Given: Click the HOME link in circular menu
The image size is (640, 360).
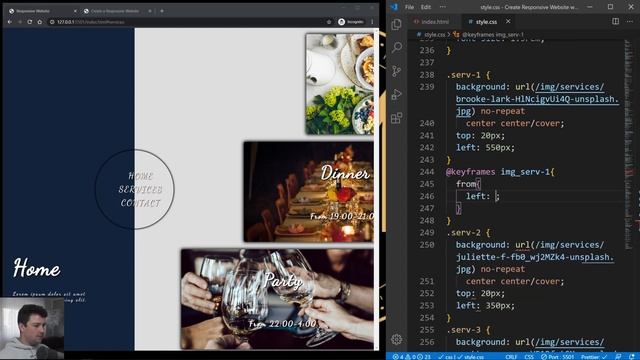Looking at the screenshot, I should (x=141, y=176).
